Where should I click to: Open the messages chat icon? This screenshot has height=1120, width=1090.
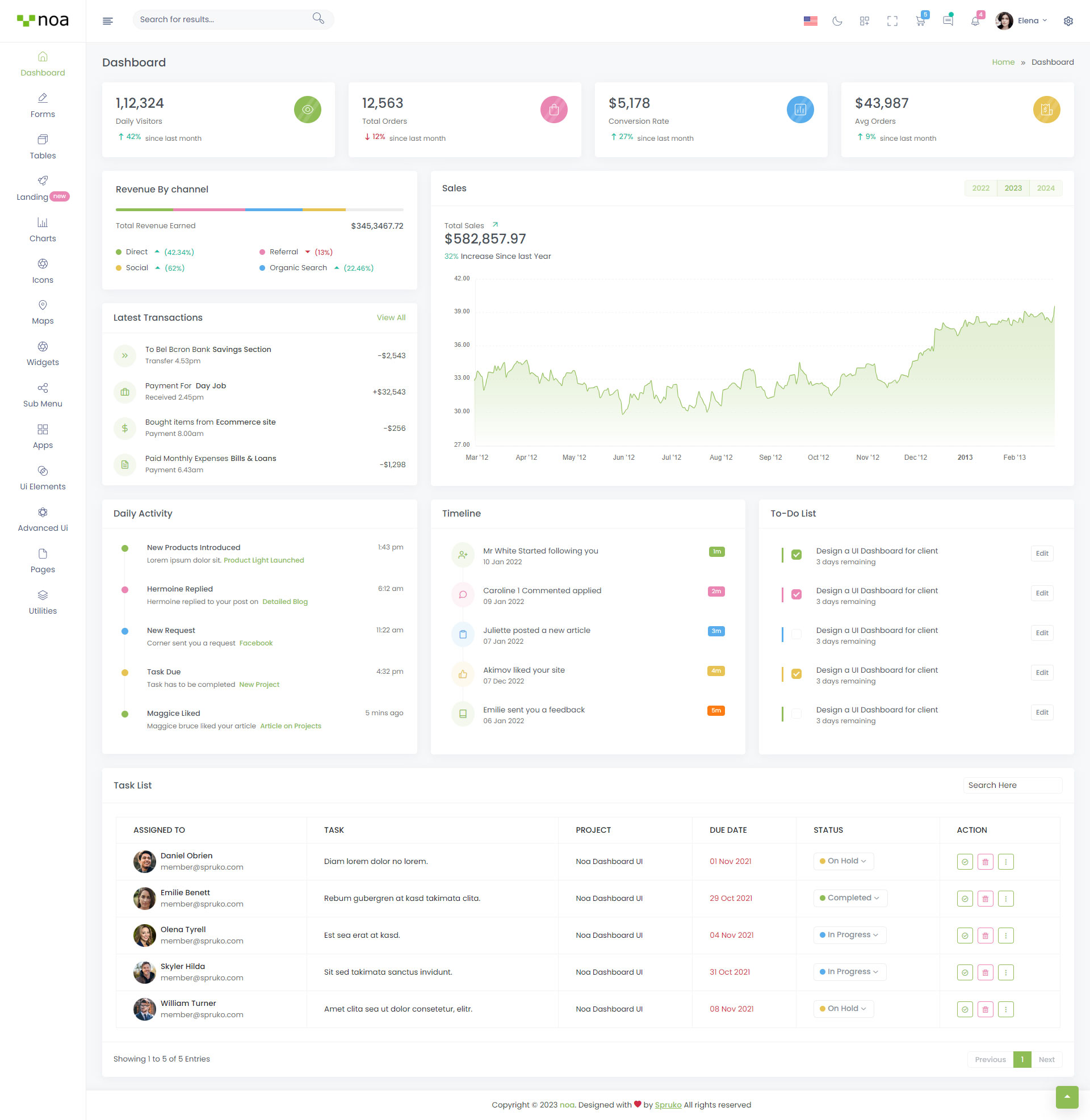point(948,21)
